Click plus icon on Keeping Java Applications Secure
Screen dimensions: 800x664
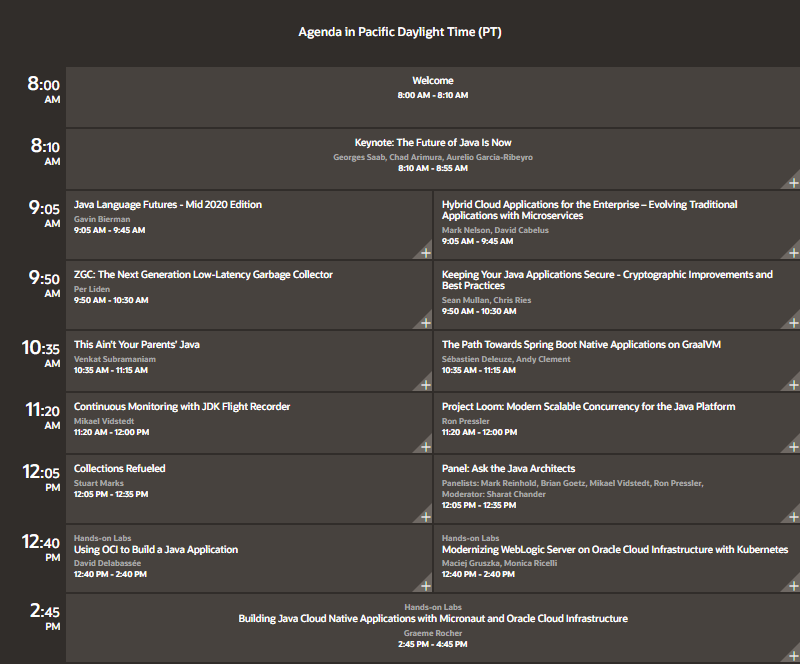click(793, 322)
